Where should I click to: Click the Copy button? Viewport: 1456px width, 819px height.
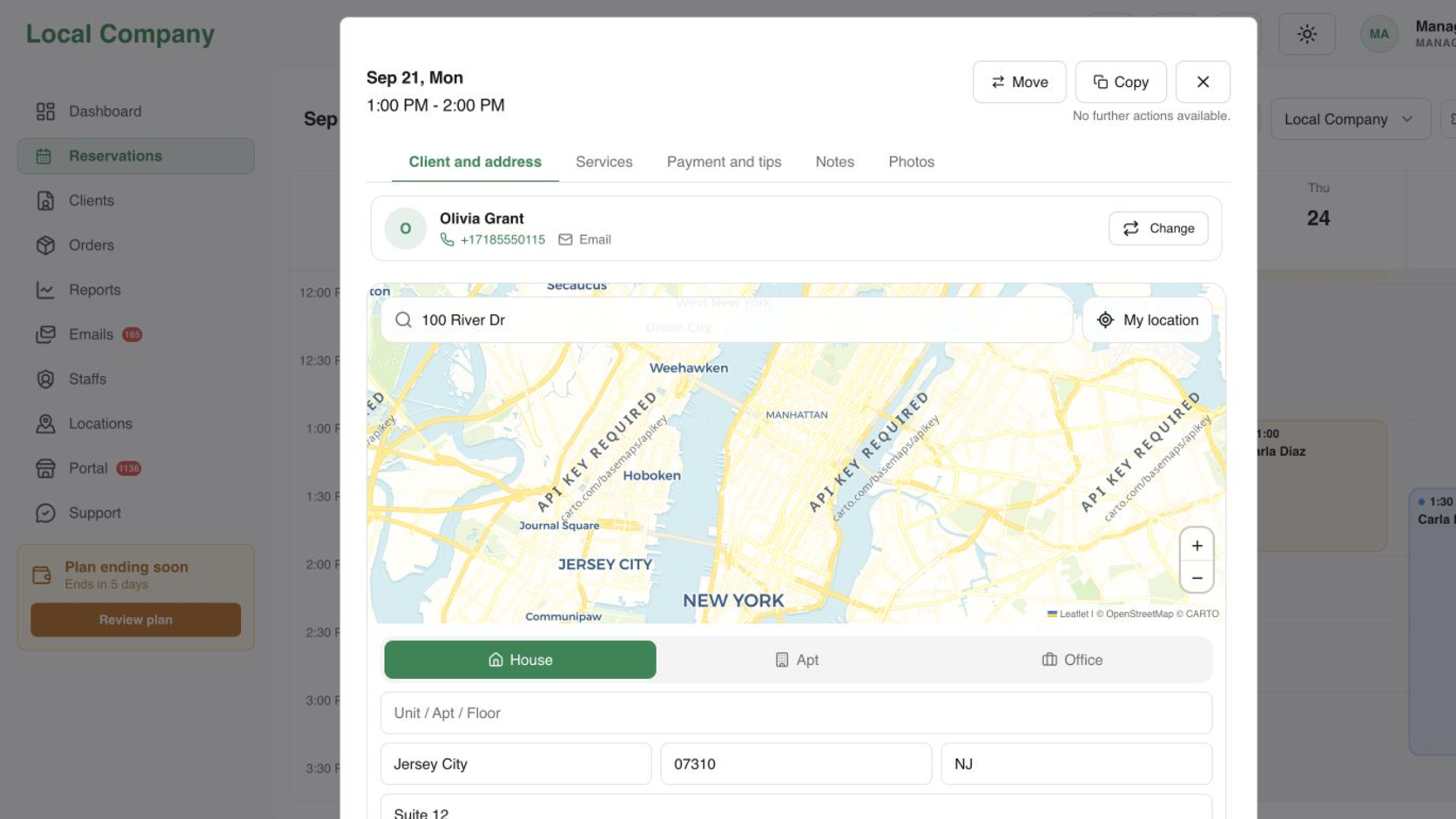click(1121, 82)
